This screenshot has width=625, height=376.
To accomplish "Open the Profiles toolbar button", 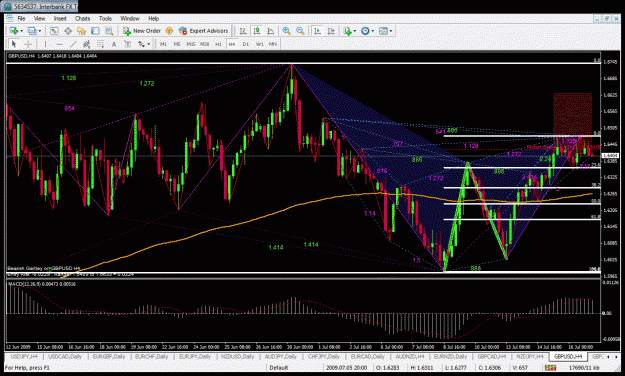I will pos(32,31).
